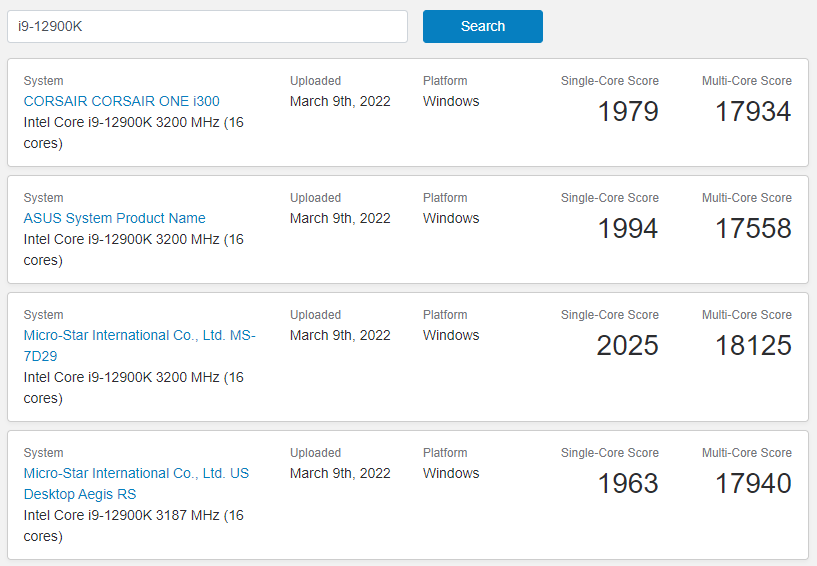Click the multi-core score 17940
Image resolution: width=817 pixels, height=566 pixels.
click(753, 484)
